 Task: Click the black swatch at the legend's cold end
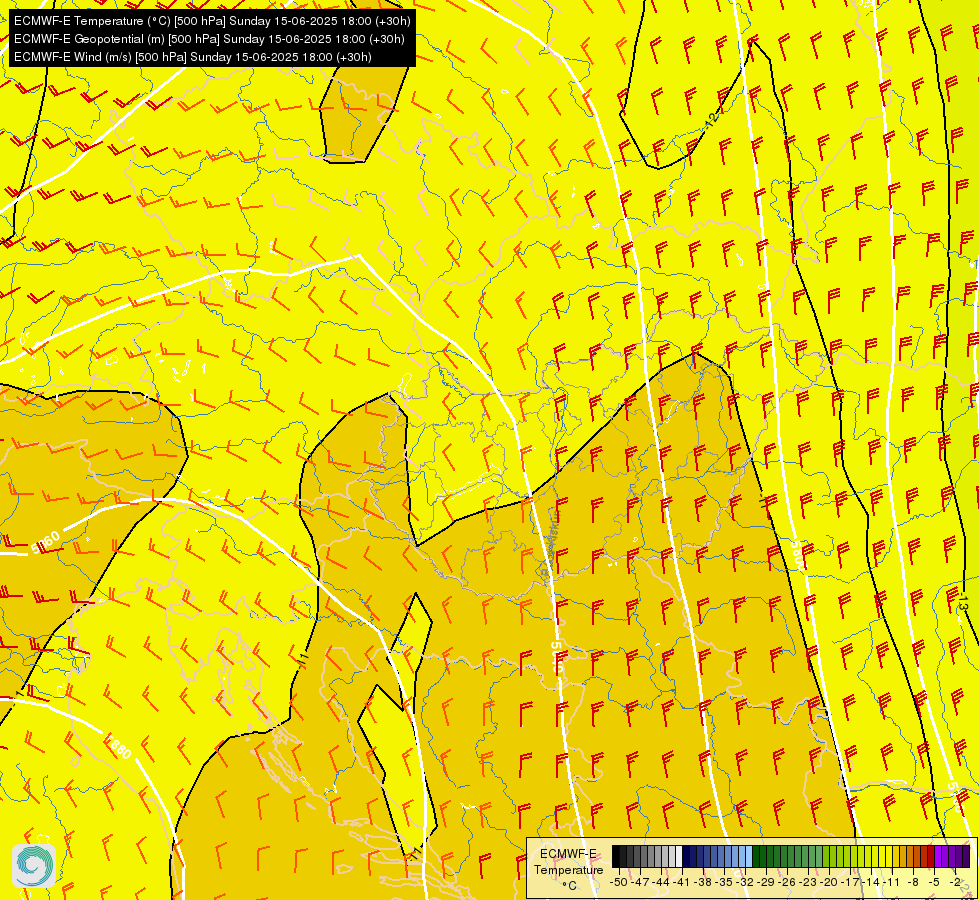616,856
